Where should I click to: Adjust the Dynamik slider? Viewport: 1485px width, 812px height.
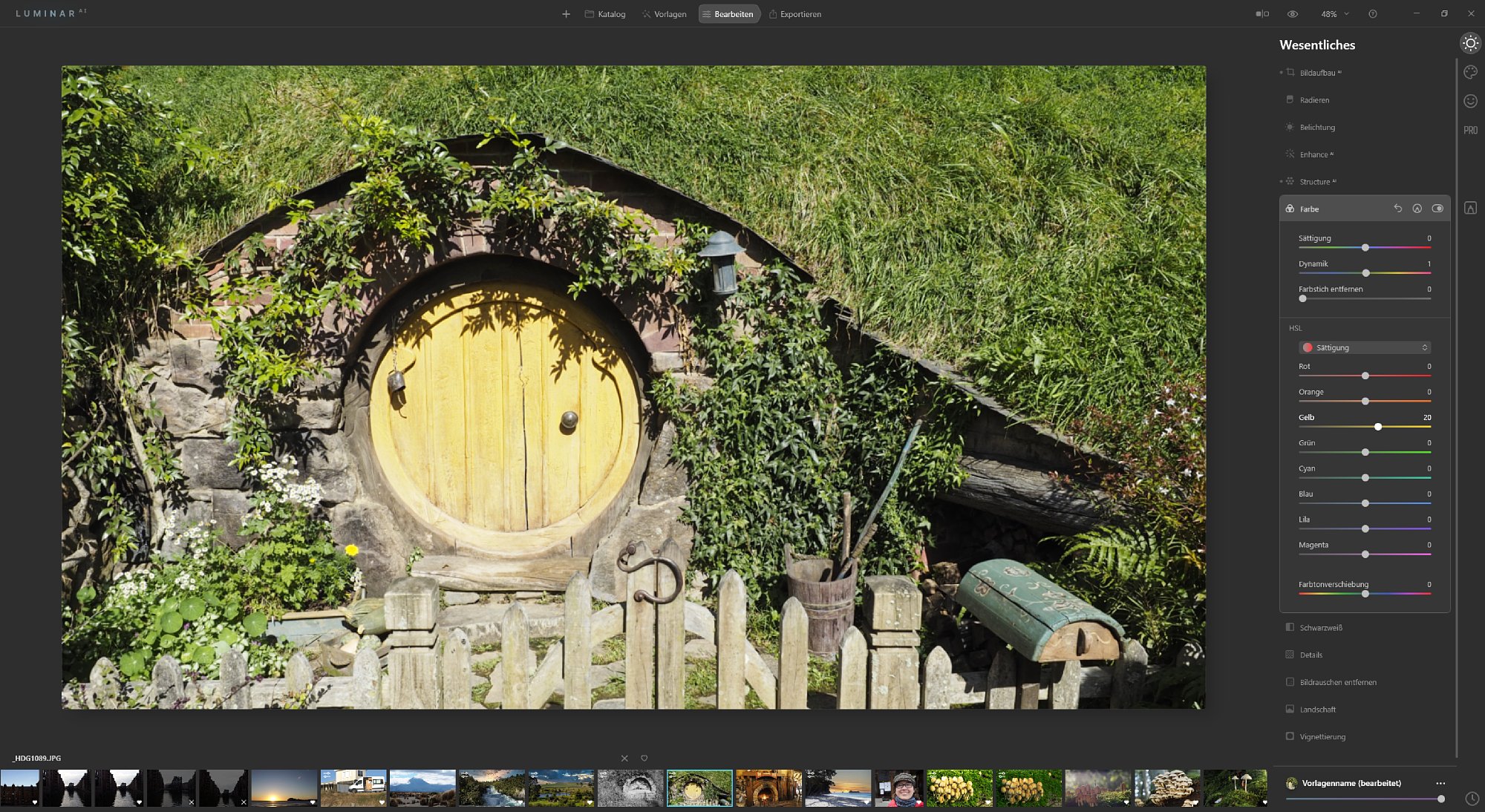click(1365, 273)
